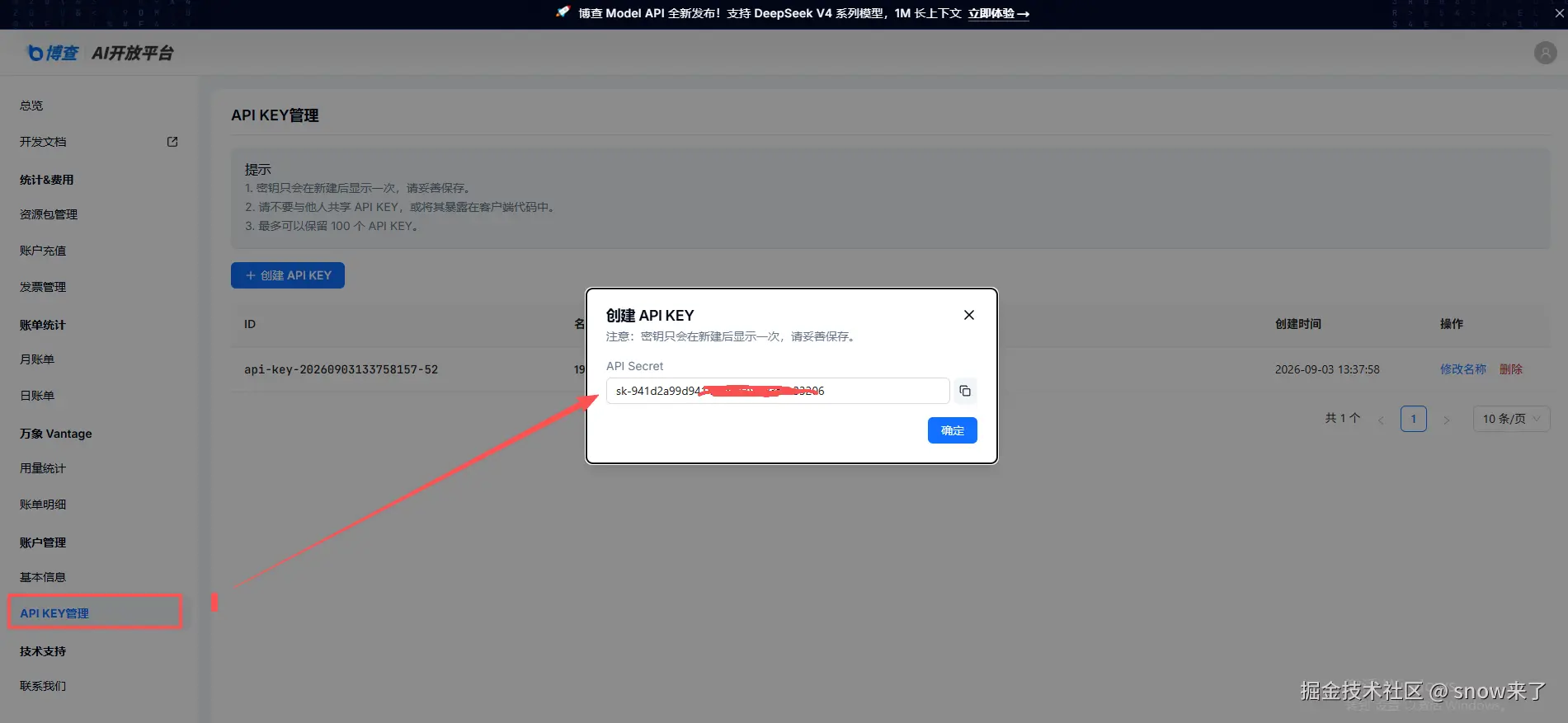Go to previous page arrow in pagination
1568x723 pixels.
tap(1381, 420)
